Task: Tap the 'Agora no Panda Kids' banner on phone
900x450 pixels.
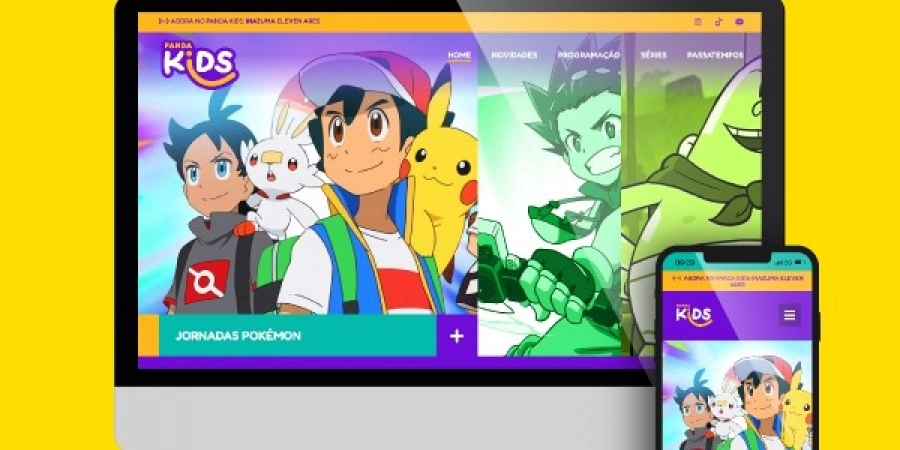Action: [738, 281]
